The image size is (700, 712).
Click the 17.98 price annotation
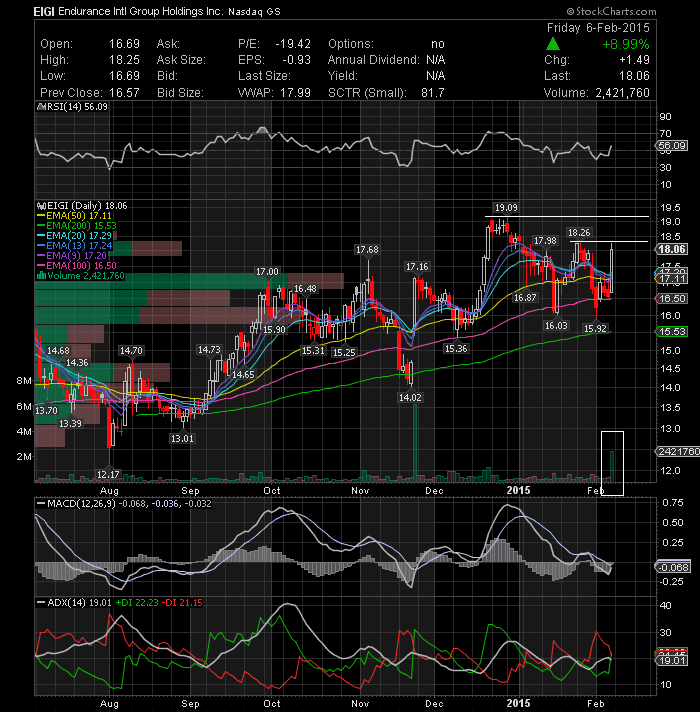click(x=545, y=241)
